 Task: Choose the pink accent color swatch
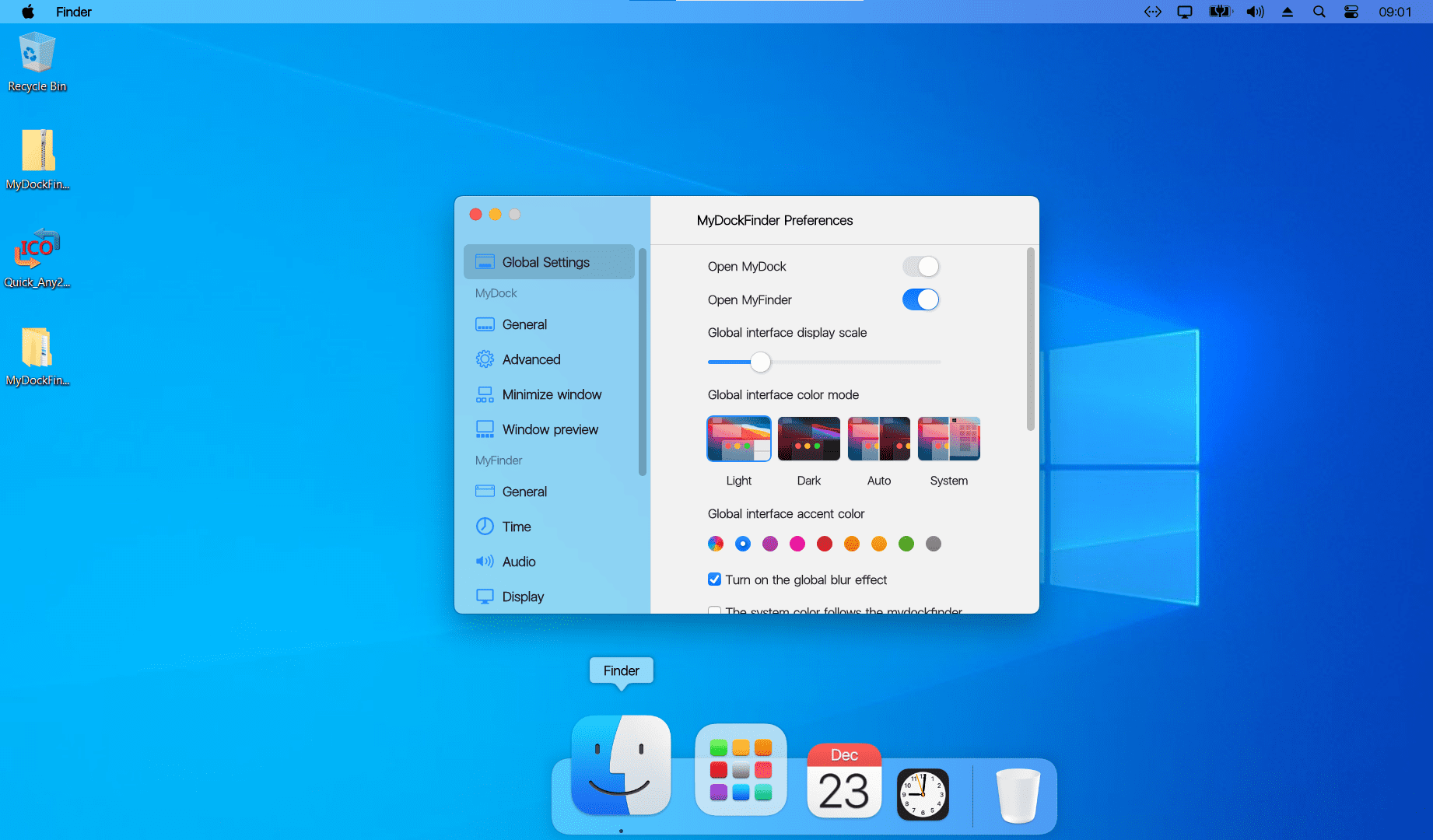[x=797, y=544]
